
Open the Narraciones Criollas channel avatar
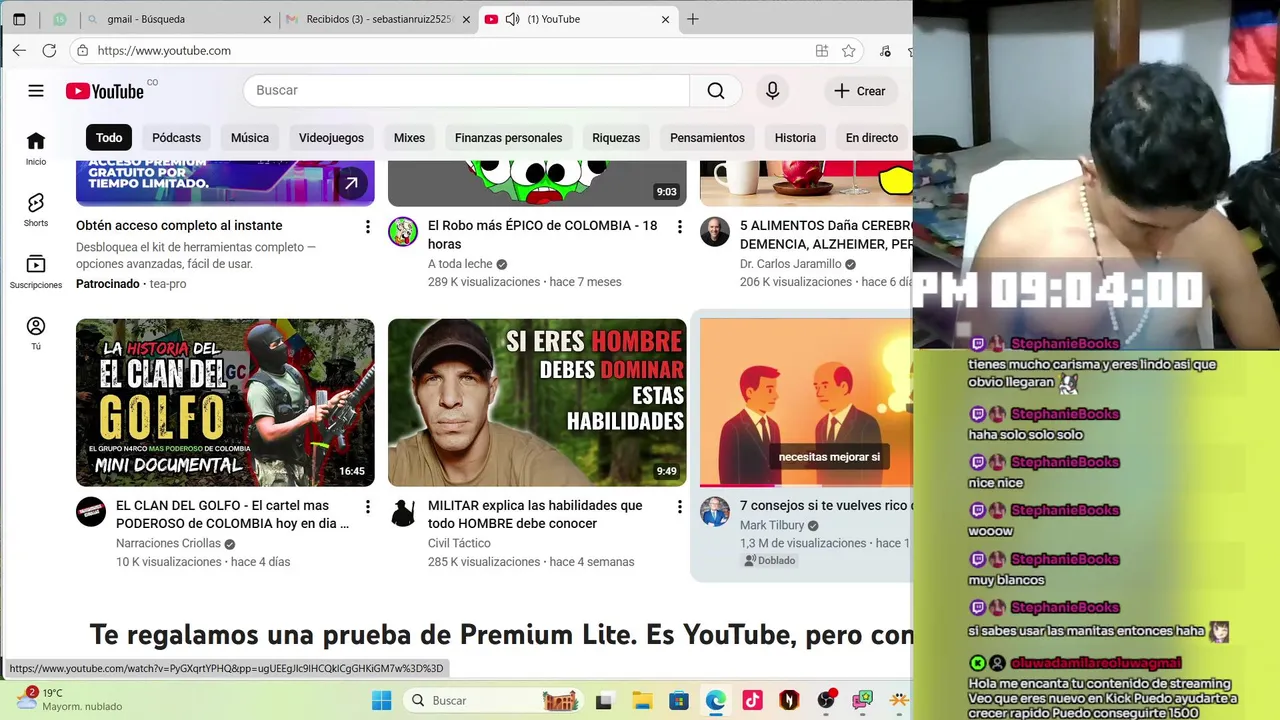click(91, 512)
